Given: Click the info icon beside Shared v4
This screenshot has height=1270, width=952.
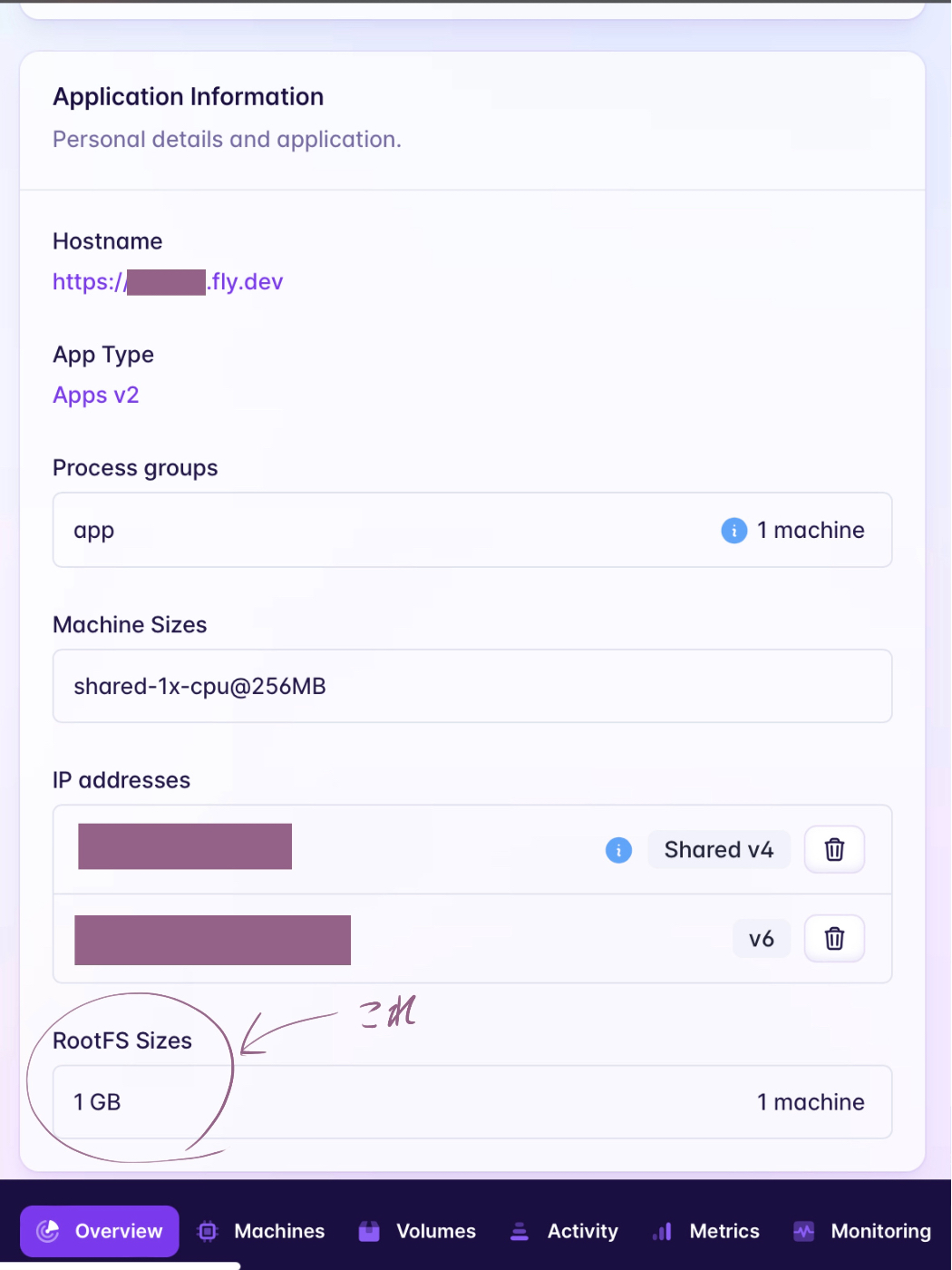Looking at the screenshot, I should tap(618, 850).
